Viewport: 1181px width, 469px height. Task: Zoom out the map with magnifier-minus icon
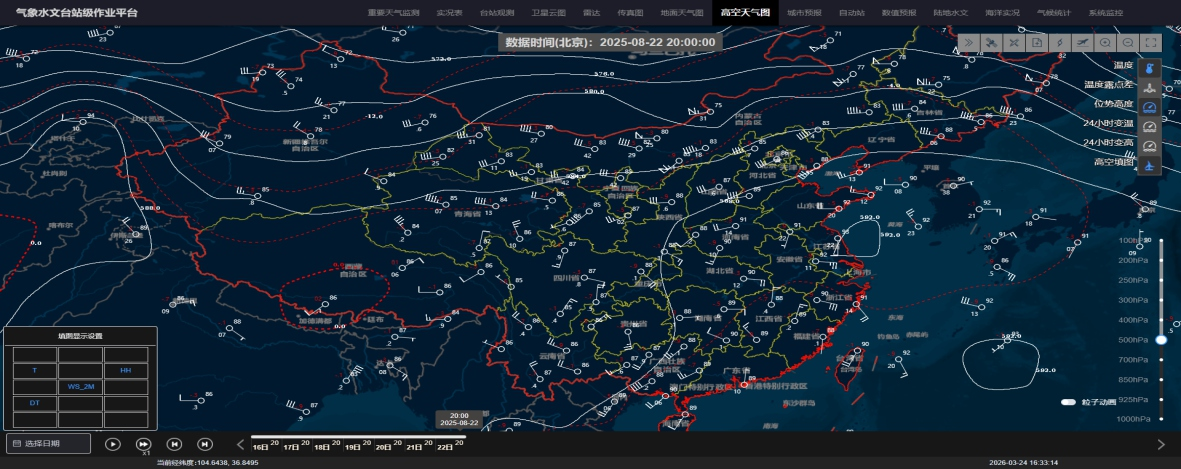[x=1128, y=43]
